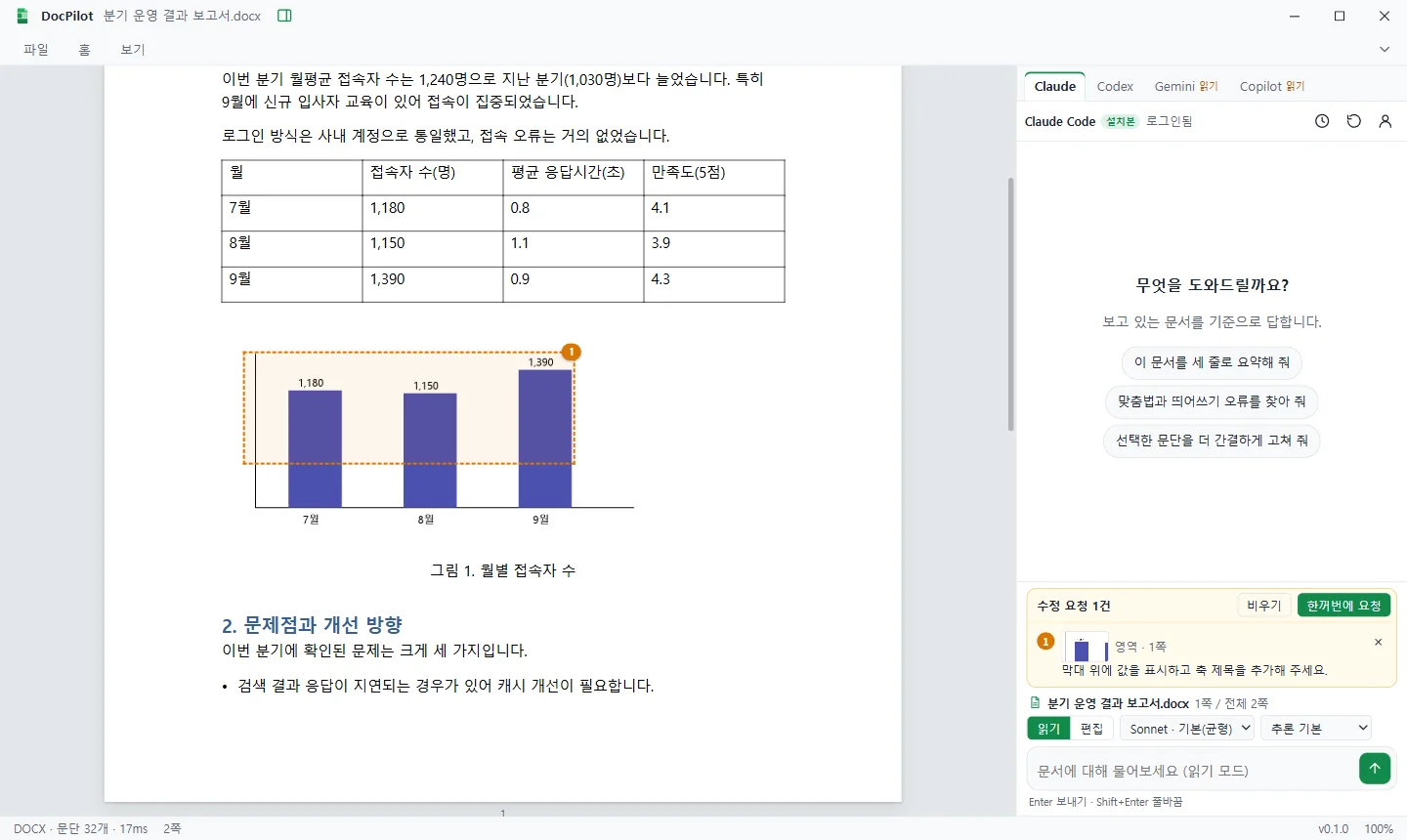Open the account profile icon

[x=1385, y=121]
